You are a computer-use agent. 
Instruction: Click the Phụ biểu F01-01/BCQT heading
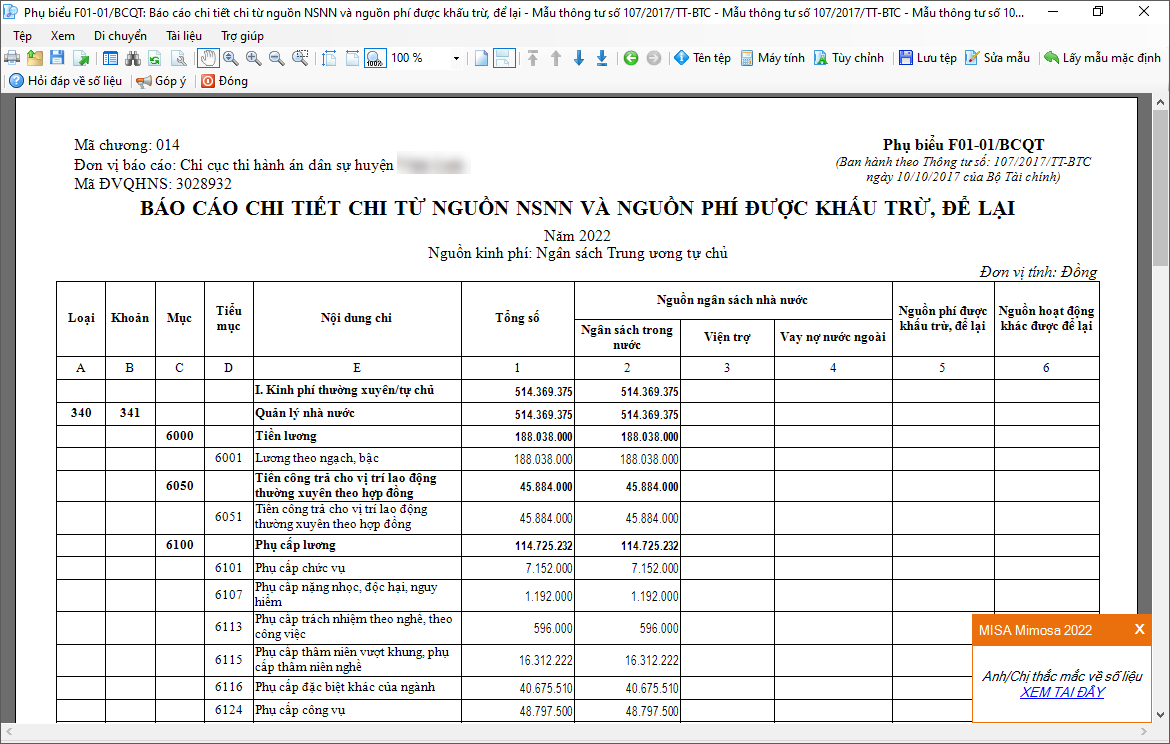963,145
